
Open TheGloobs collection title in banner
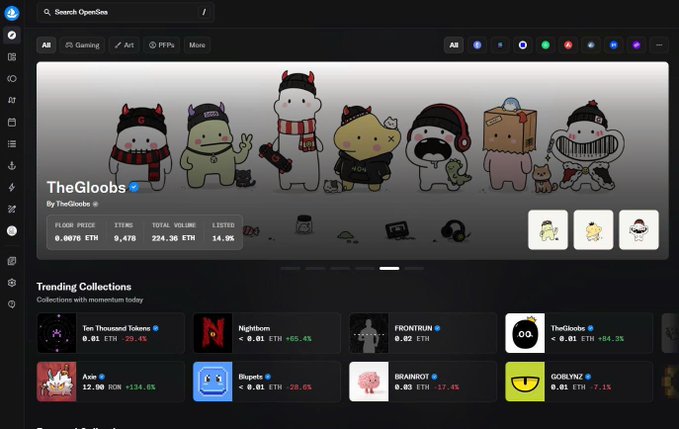click(86, 187)
